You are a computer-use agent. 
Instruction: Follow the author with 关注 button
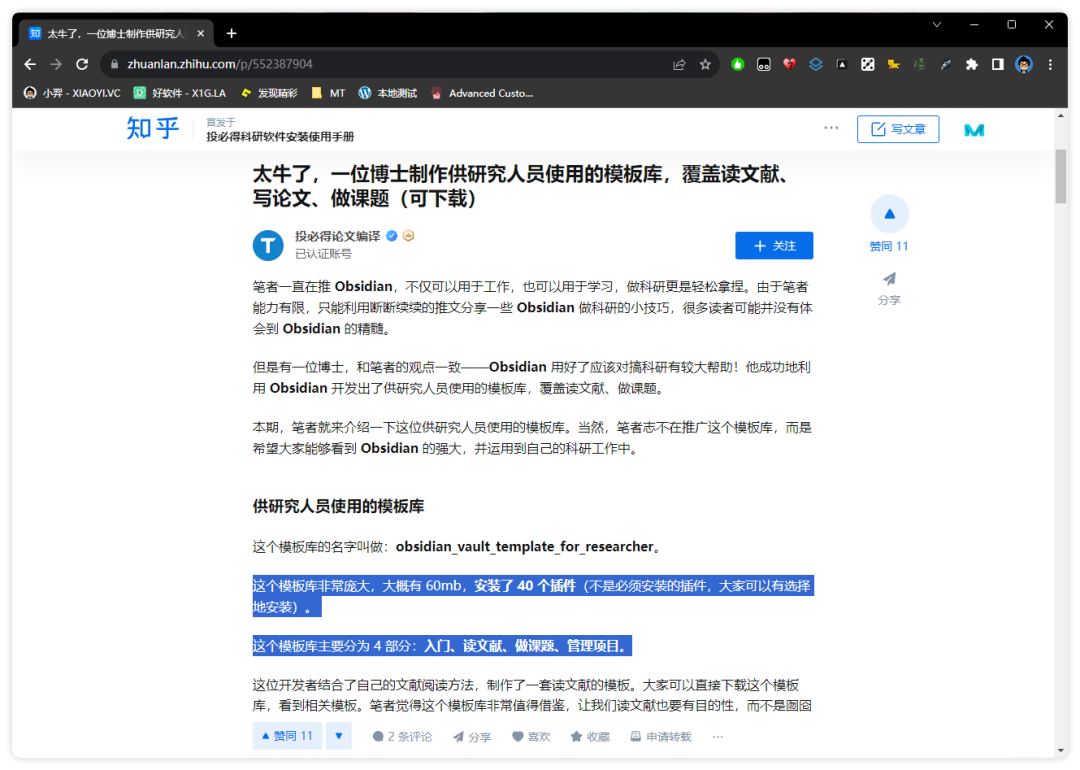(x=774, y=246)
